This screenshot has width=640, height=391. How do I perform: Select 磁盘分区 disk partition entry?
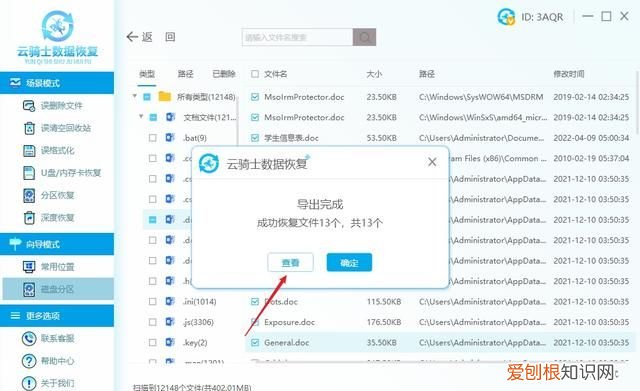(x=58, y=289)
